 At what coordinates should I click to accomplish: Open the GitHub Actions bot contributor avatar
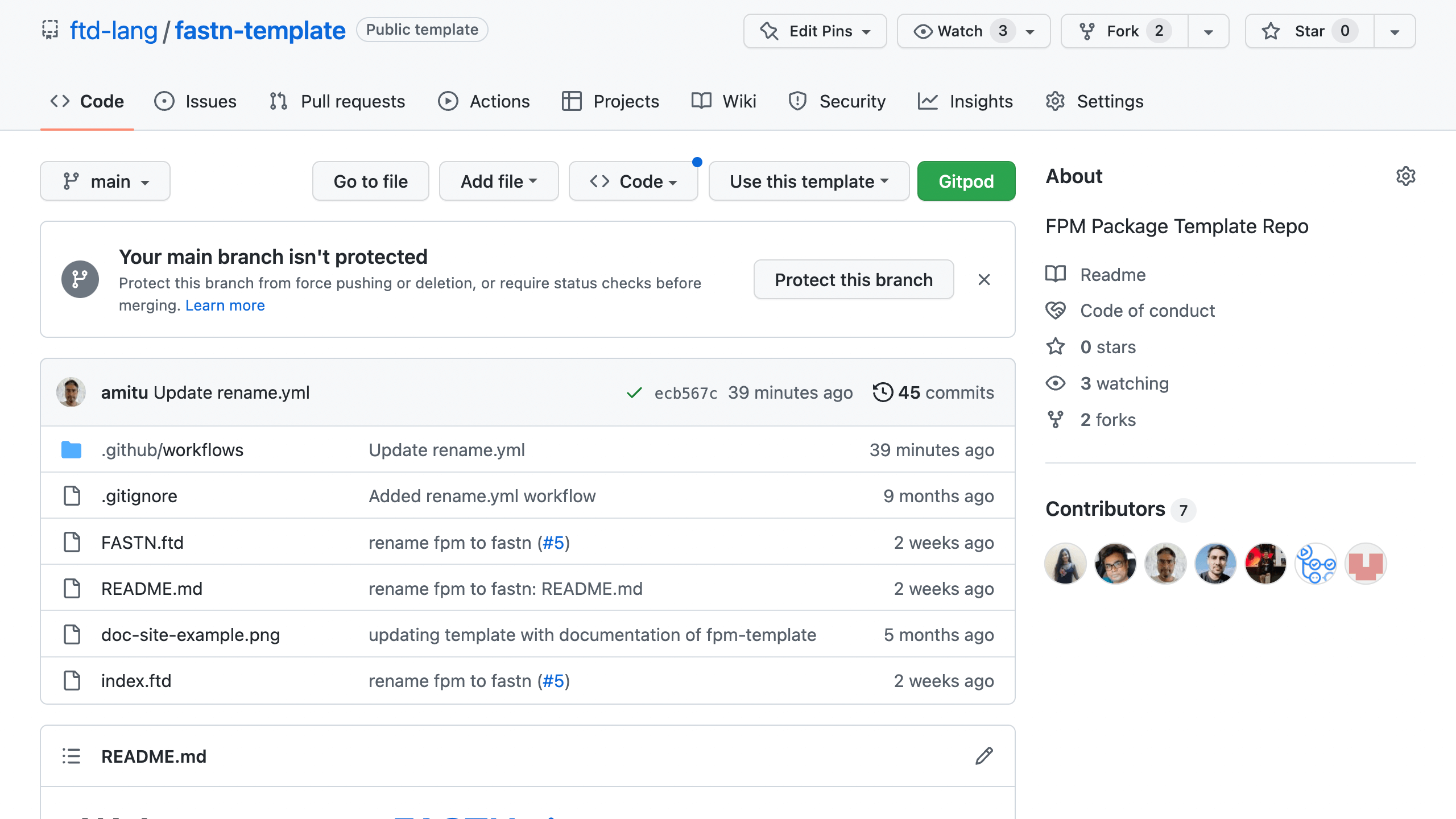(x=1316, y=564)
